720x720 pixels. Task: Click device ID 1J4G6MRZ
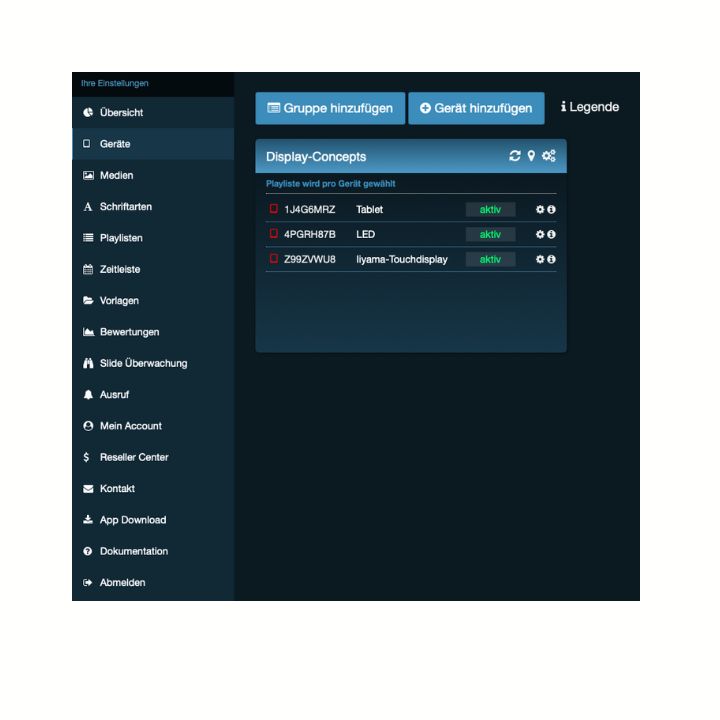[309, 209]
